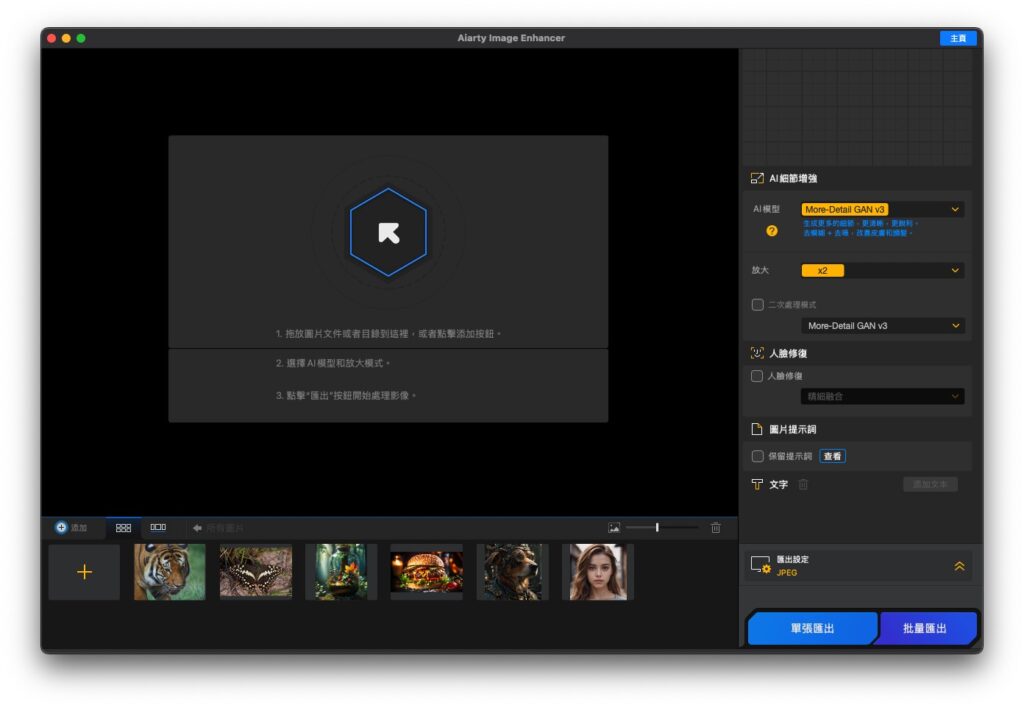Tick the 人臉修復 checkbox

click(x=757, y=376)
